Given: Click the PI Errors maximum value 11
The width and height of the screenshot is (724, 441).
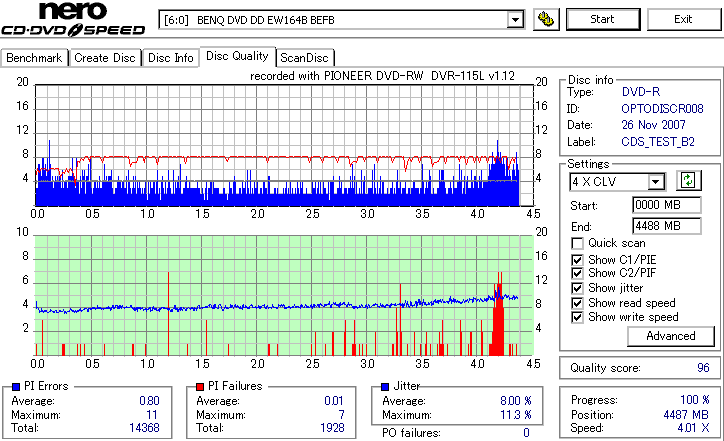Looking at the screenshot, I should [x=152, y=415].
